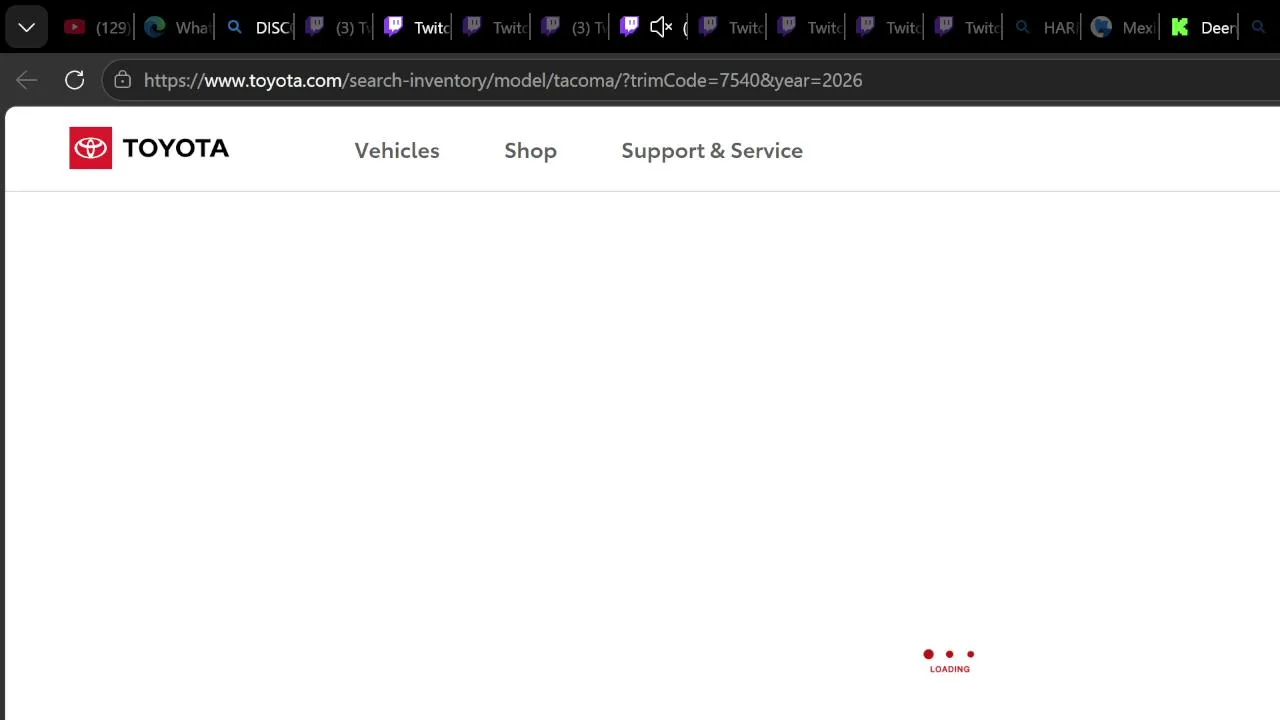The height and width of the screenshot is (720, 1280).
Task: Click the Toyota logo
Action: click(149, 148)
